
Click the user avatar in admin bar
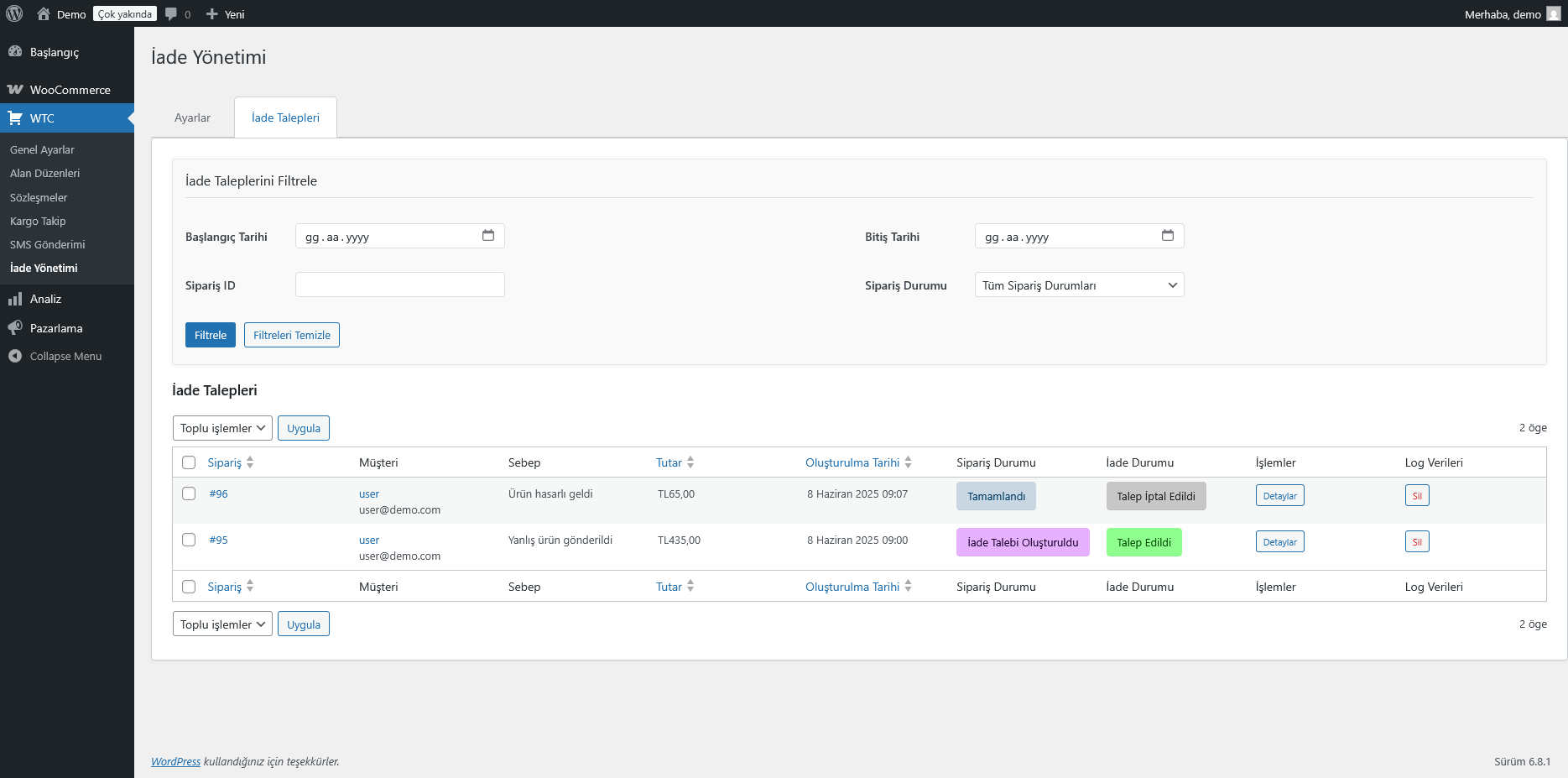[x=1554, y=13]
